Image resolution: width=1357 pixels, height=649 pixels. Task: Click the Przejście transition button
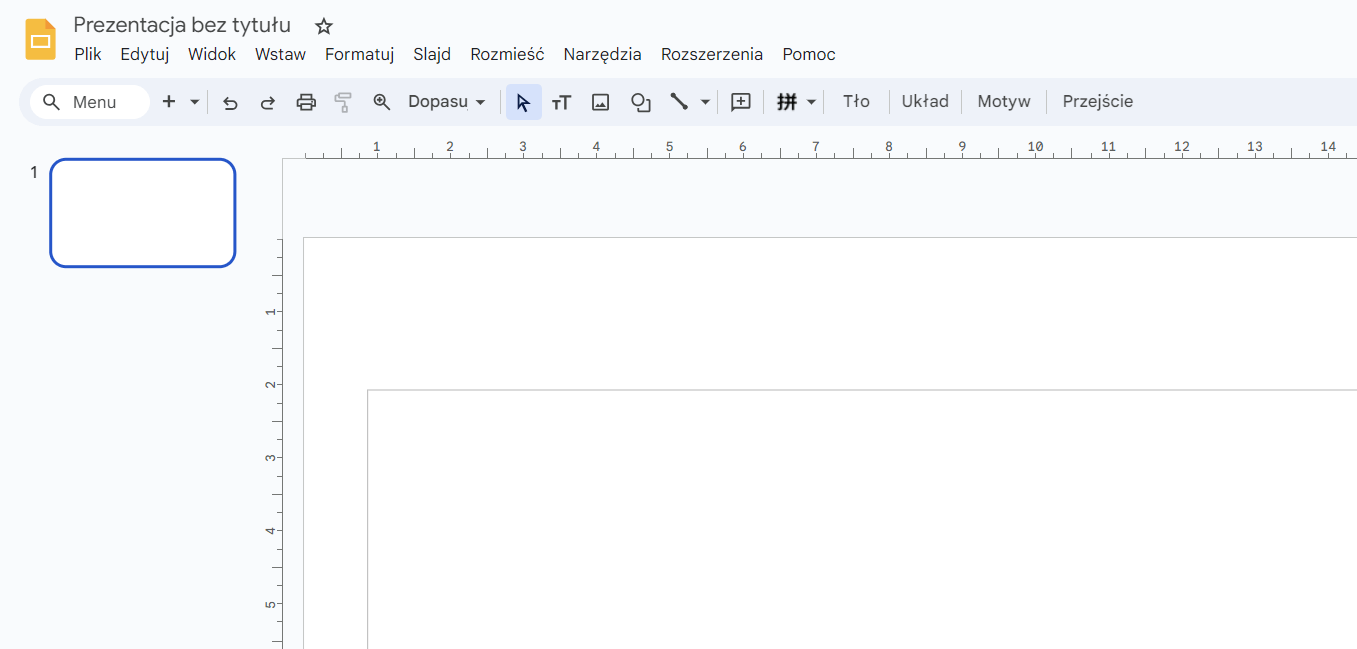click(1098, 101)
